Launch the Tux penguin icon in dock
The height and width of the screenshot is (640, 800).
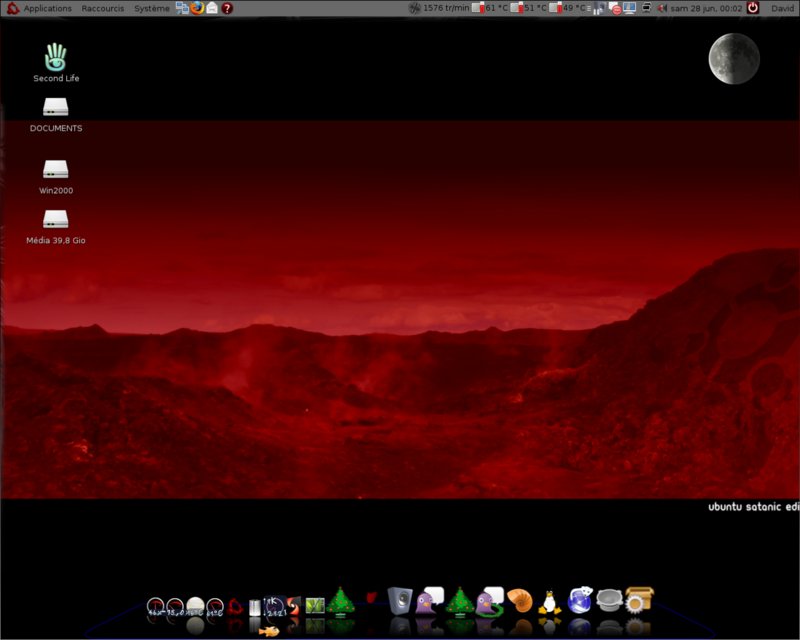point(548,602)
